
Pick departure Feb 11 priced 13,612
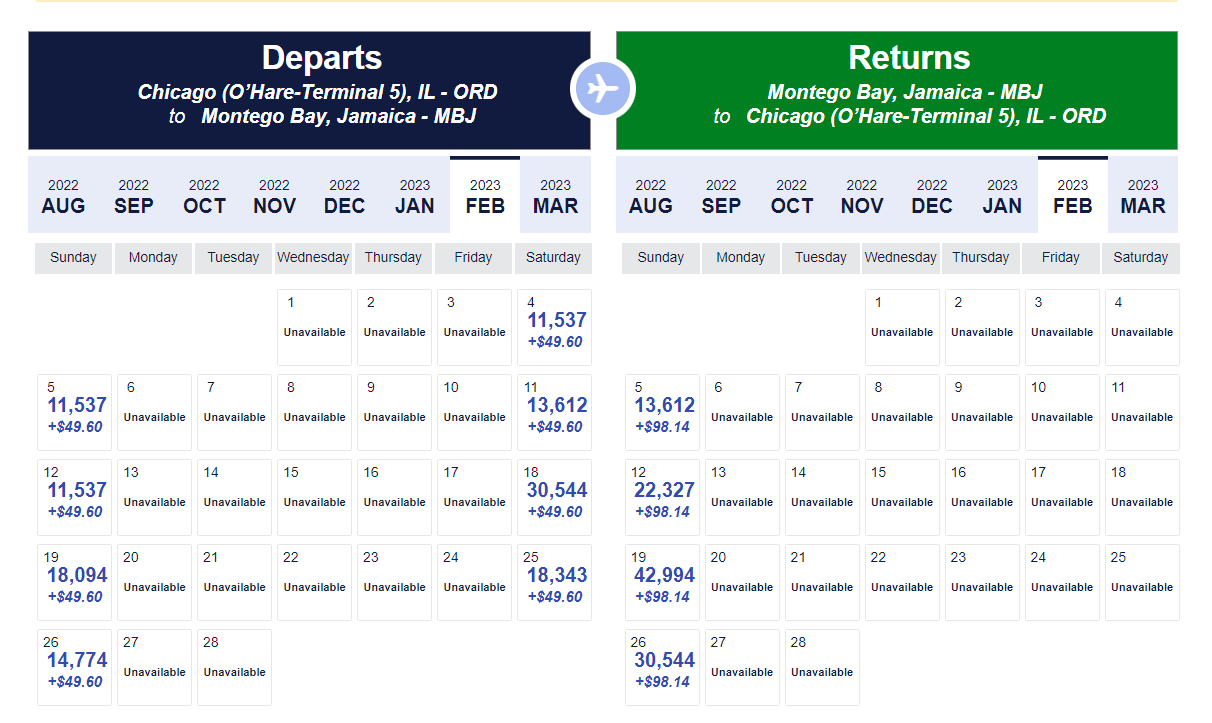click(555, 413)
